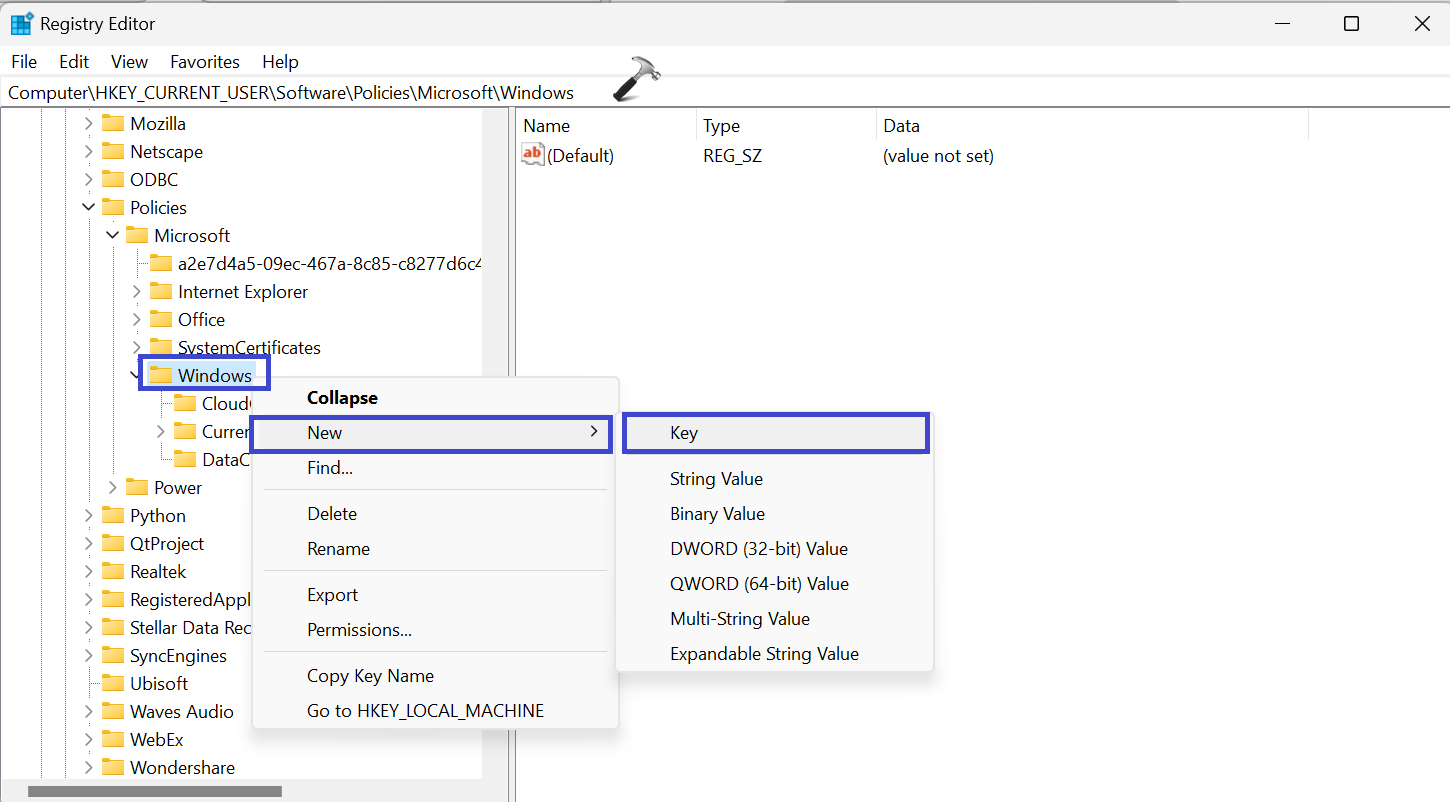1450x802 pixels.
Task: Click the tree pane horizontal scrollbar thumb
Action: (x=155, y=792)
